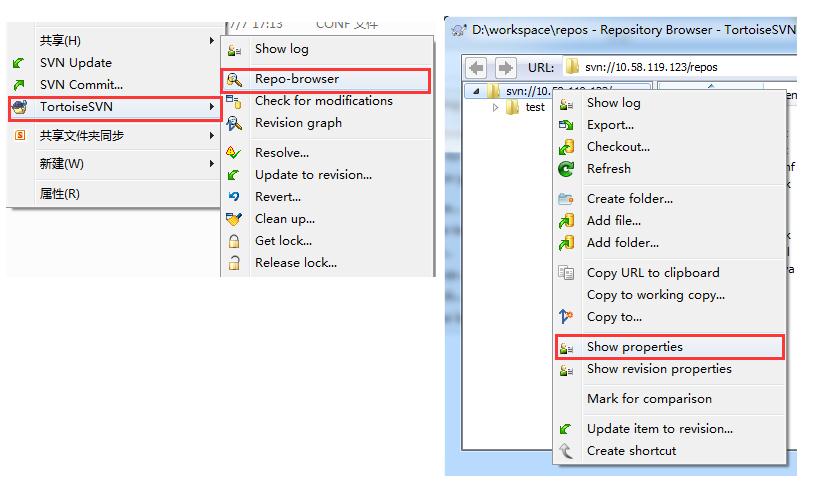The image size is (816, 487).
Task: Click Repository Browser window title tortoise icon
Action: click(x=458, y=30)
